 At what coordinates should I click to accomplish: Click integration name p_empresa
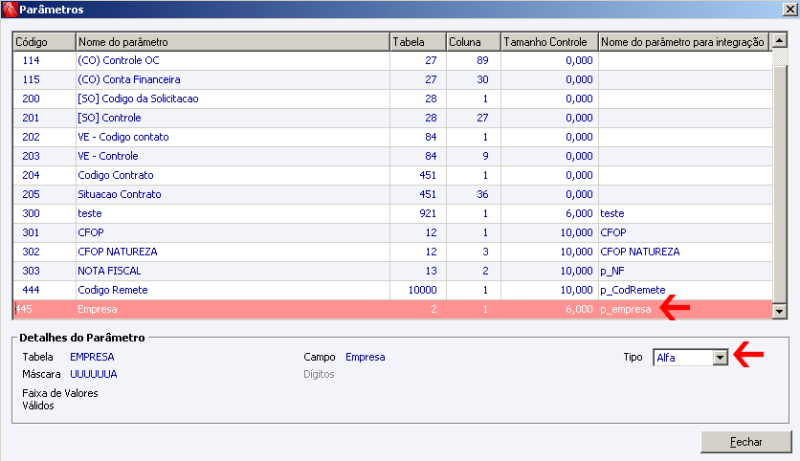(x=626, y=309)
